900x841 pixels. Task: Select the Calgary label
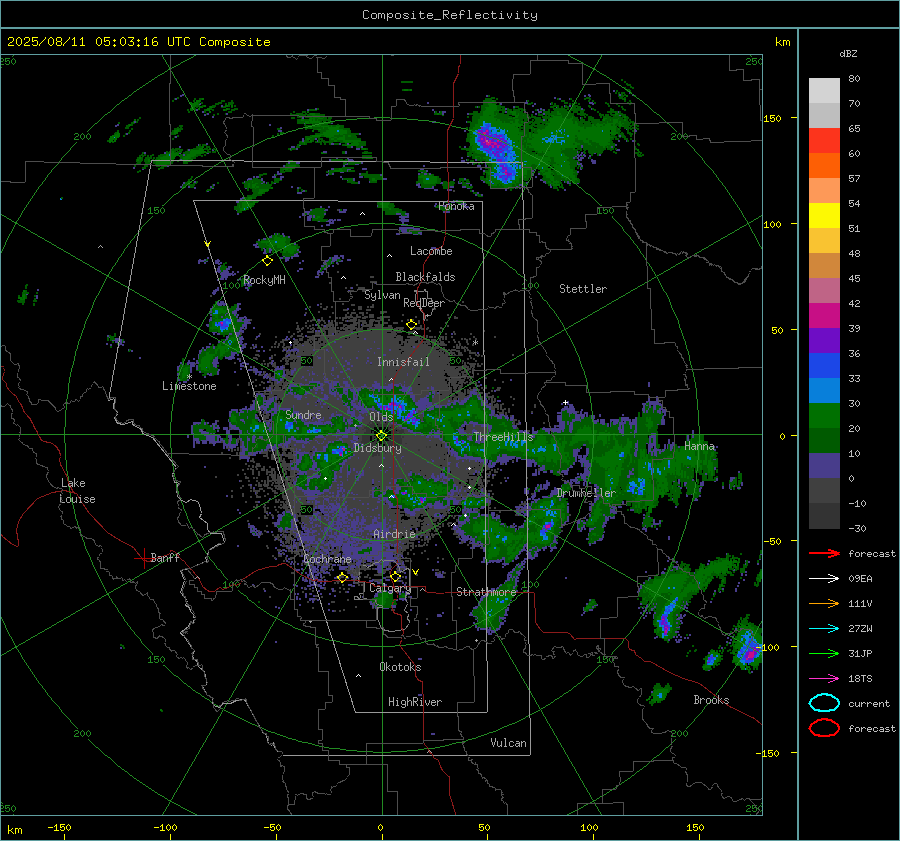(390, 588)
